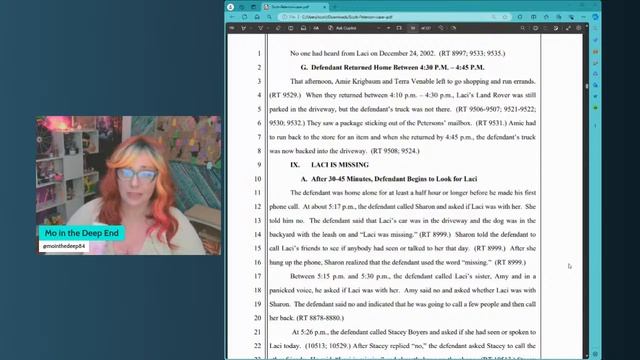Image resolution: width=640 pixels, height=360 pixels.
Task: Click the settings gear at sidebar bottom
Action: tap(595, 354)
